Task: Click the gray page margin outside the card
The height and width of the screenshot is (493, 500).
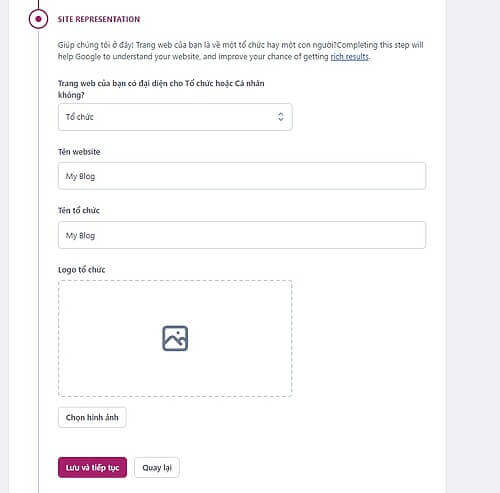Action: (473, 247)
